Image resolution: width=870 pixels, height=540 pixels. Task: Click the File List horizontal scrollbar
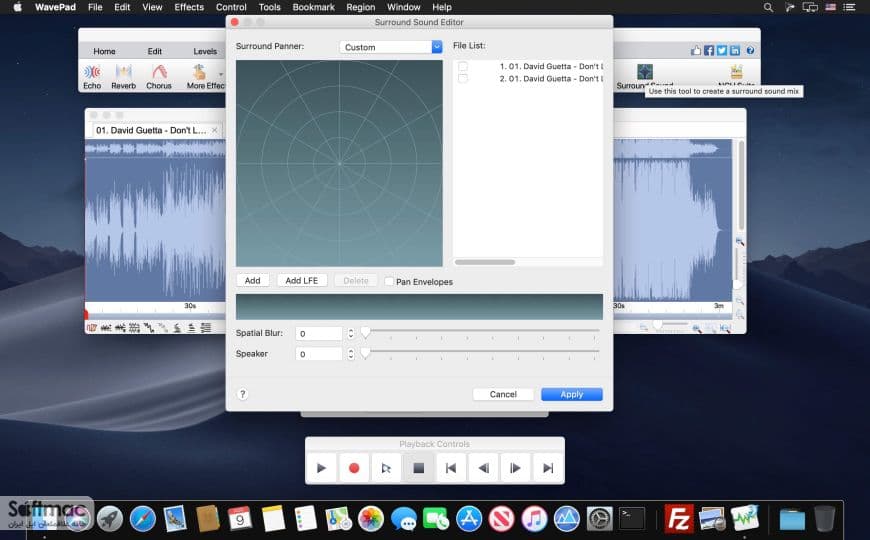point(485,262)
